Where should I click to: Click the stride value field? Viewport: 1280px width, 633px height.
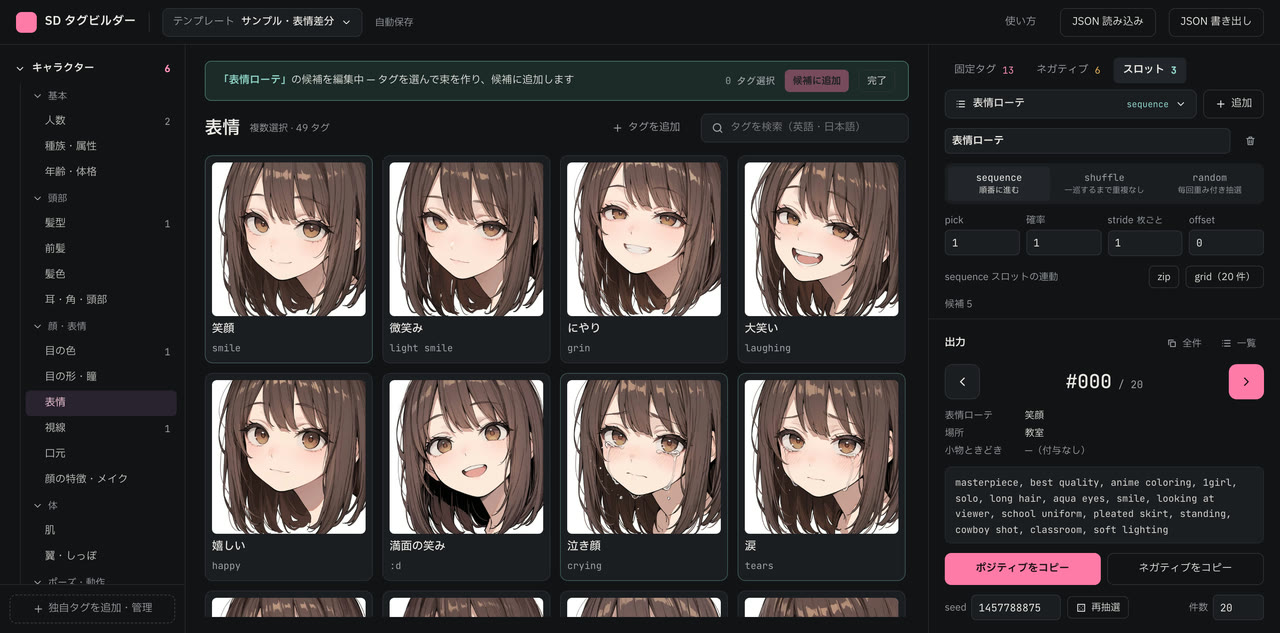(1144, 243)
